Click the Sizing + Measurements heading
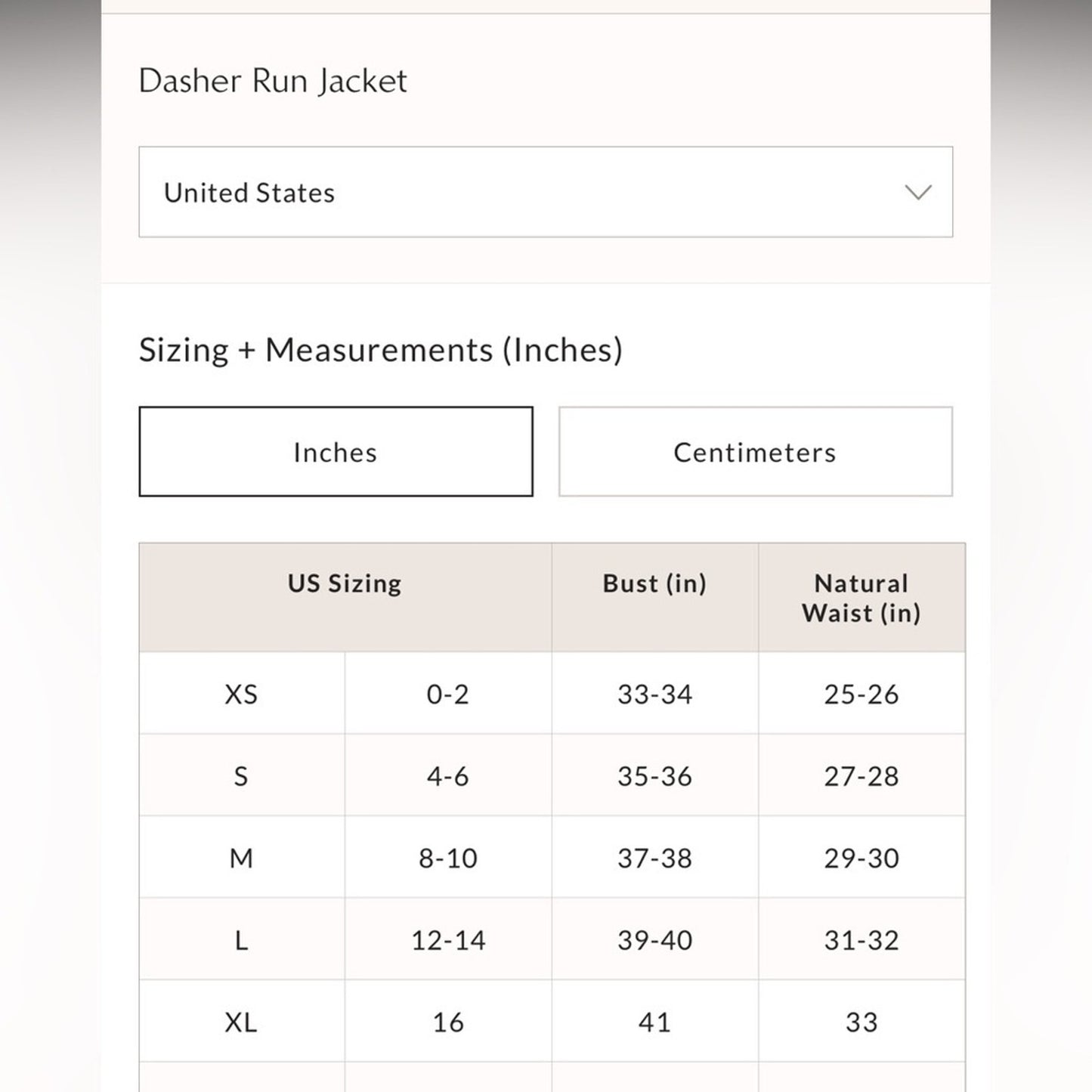Screen dimensions: 1092x1092 (x=380, y=349)
